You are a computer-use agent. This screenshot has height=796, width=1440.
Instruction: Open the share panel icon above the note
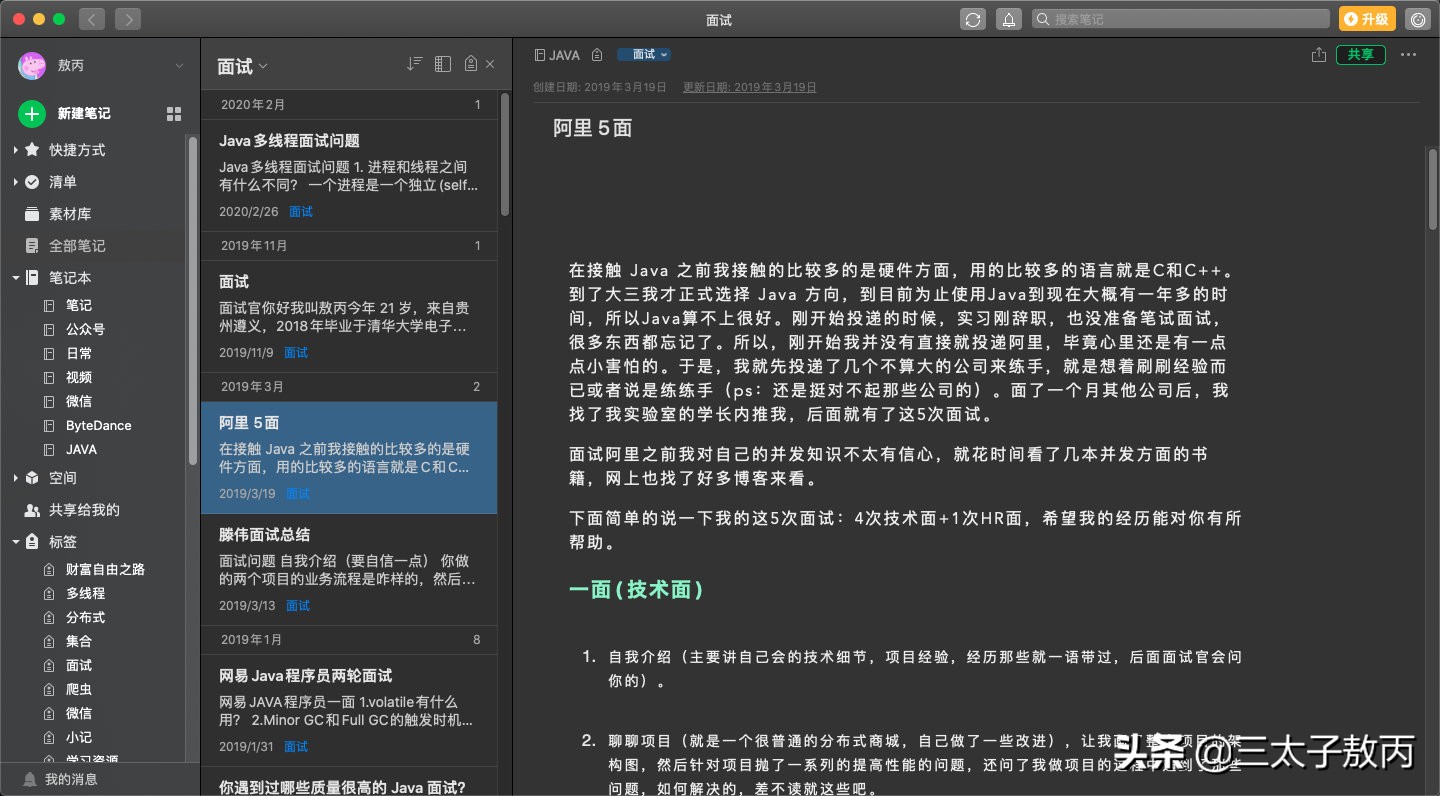1319,55
